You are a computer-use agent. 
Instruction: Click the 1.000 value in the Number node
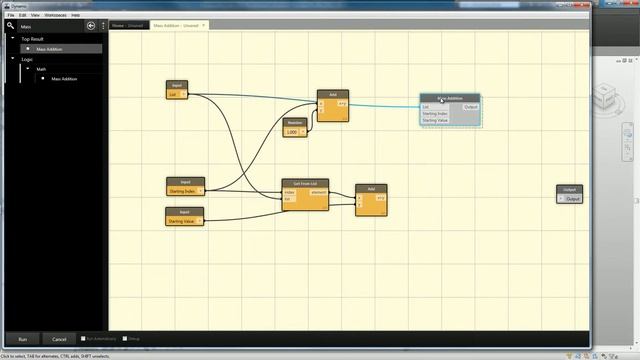click(291, 132)
